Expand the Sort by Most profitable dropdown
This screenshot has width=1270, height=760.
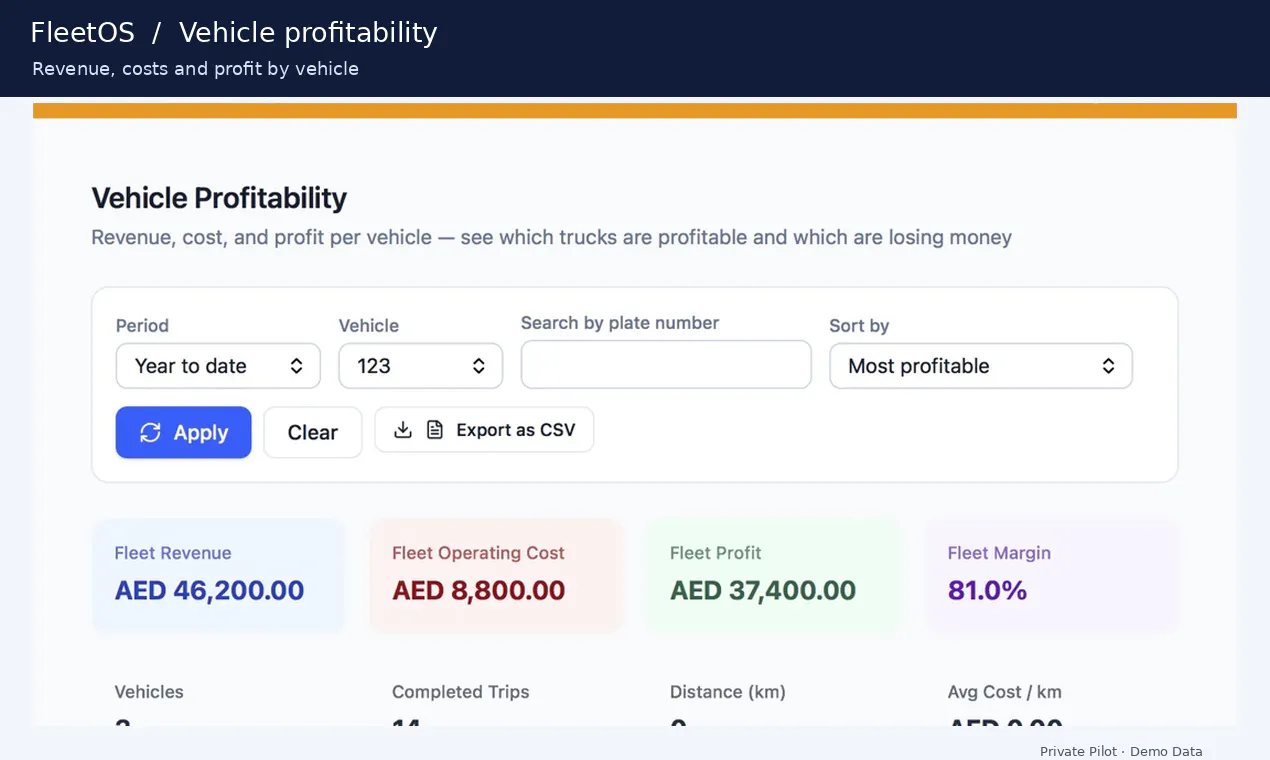pos(981,366)
